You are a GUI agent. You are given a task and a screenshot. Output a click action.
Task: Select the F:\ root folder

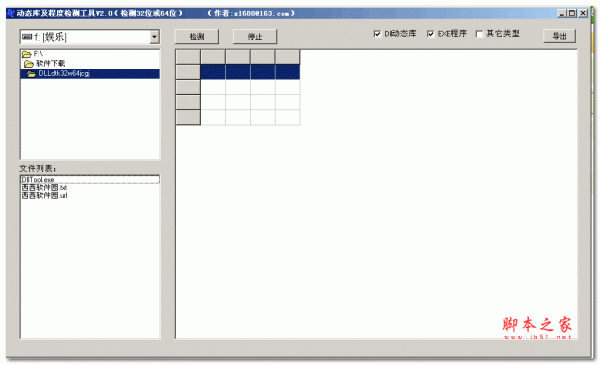[90, 54]
